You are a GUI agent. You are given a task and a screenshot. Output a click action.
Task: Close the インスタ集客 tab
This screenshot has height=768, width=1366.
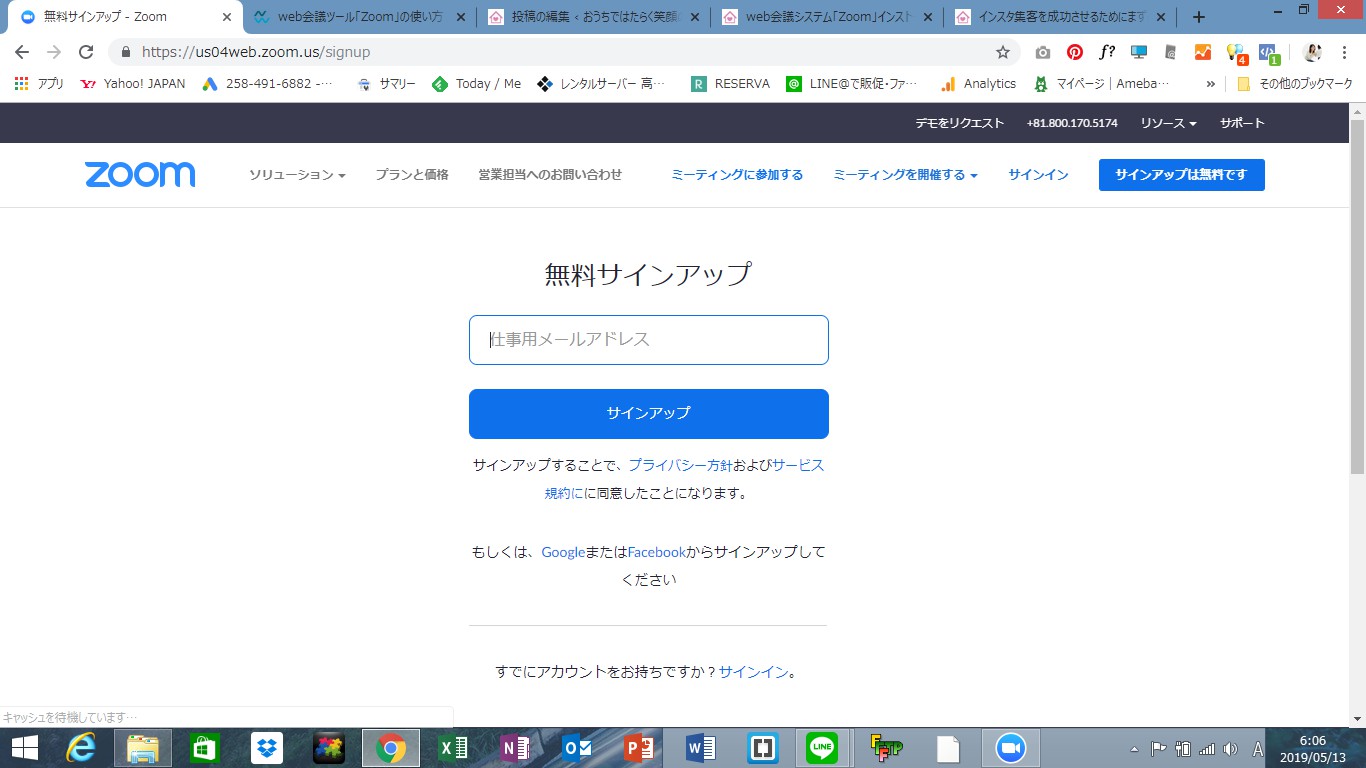pos(1162,17)
